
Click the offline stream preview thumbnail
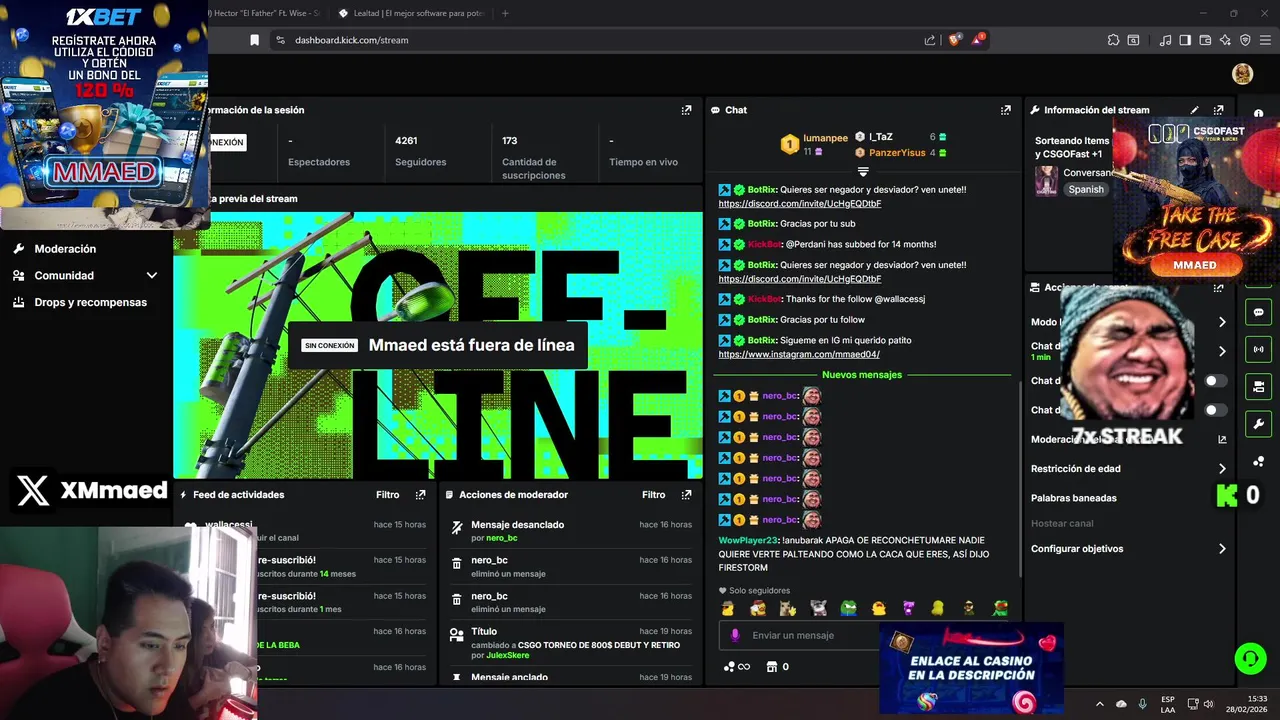pyautogui.click(x=438, y=345)
